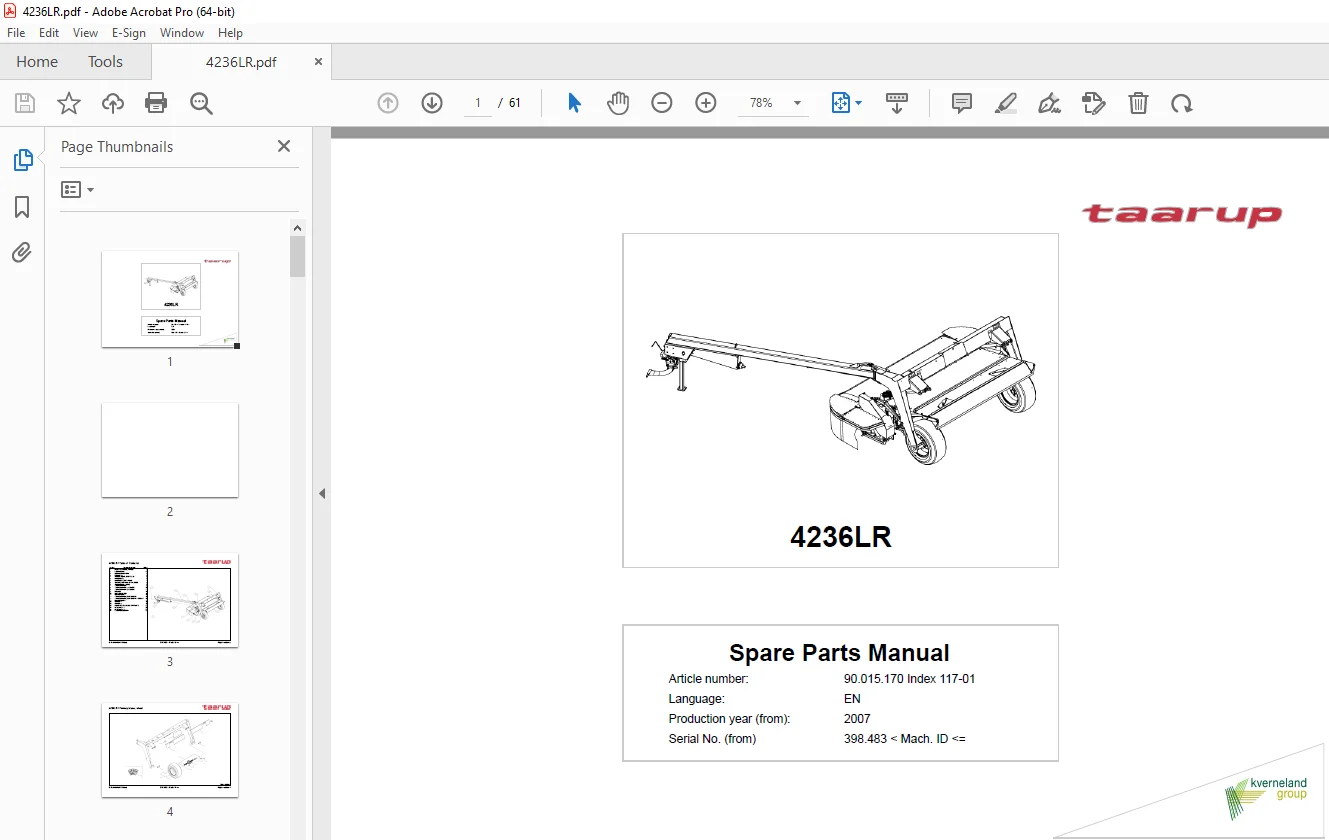The height and width of the screenshot is (840, 1329).
Task: Switch to the Tools tab
Action: tap(105, 62)
